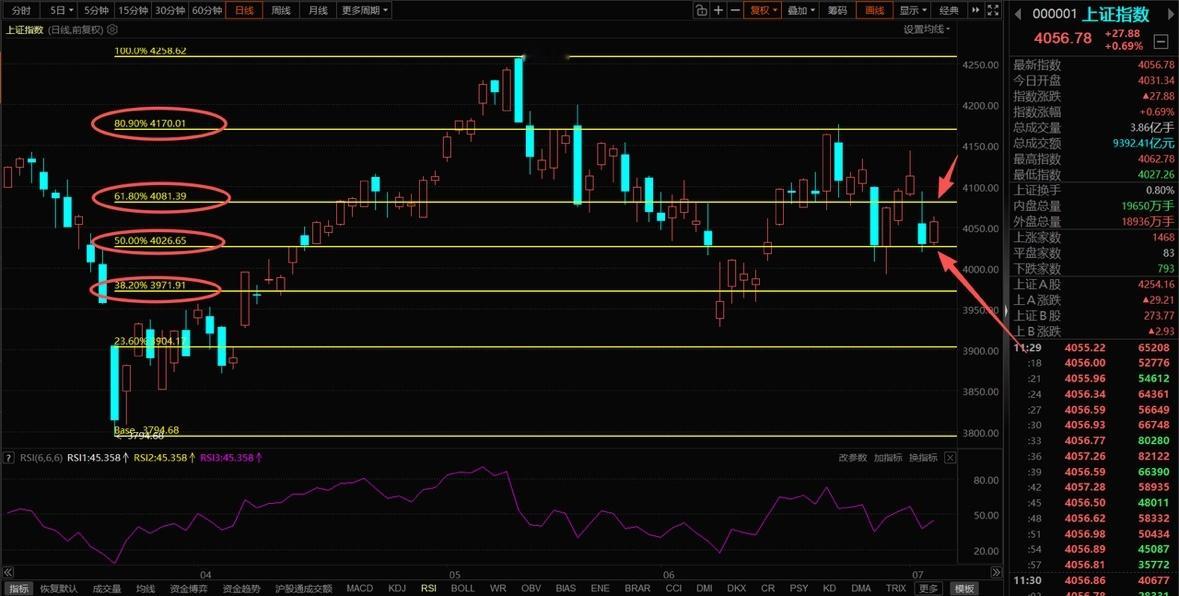Screen dimensions: 1179x596
Task: Select 日线 daily chart tab
Action: (x=244, y=11)
